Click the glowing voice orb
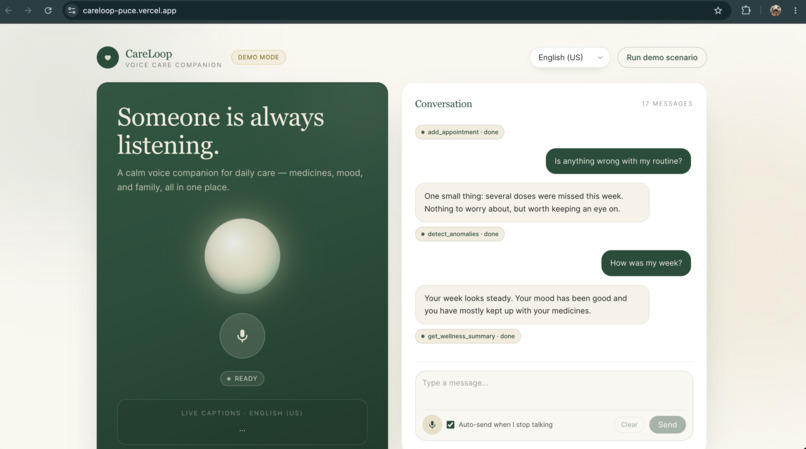Image resolution: width=806 pixels, height=449 pixels. (242, 256)
